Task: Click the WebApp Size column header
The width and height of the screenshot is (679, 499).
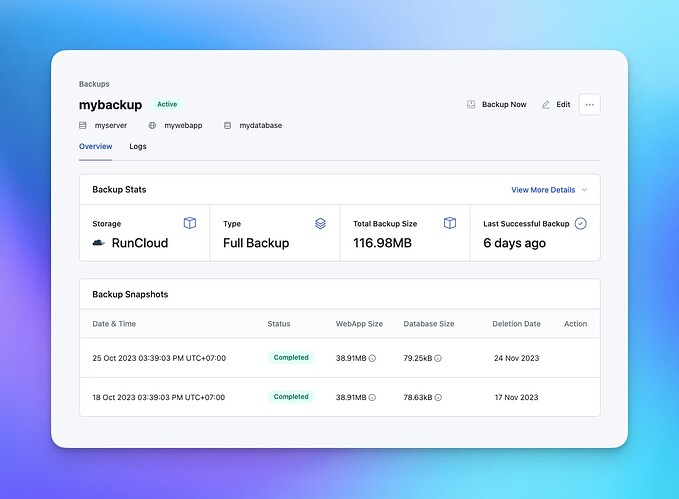Action: [x=359, y=324]
